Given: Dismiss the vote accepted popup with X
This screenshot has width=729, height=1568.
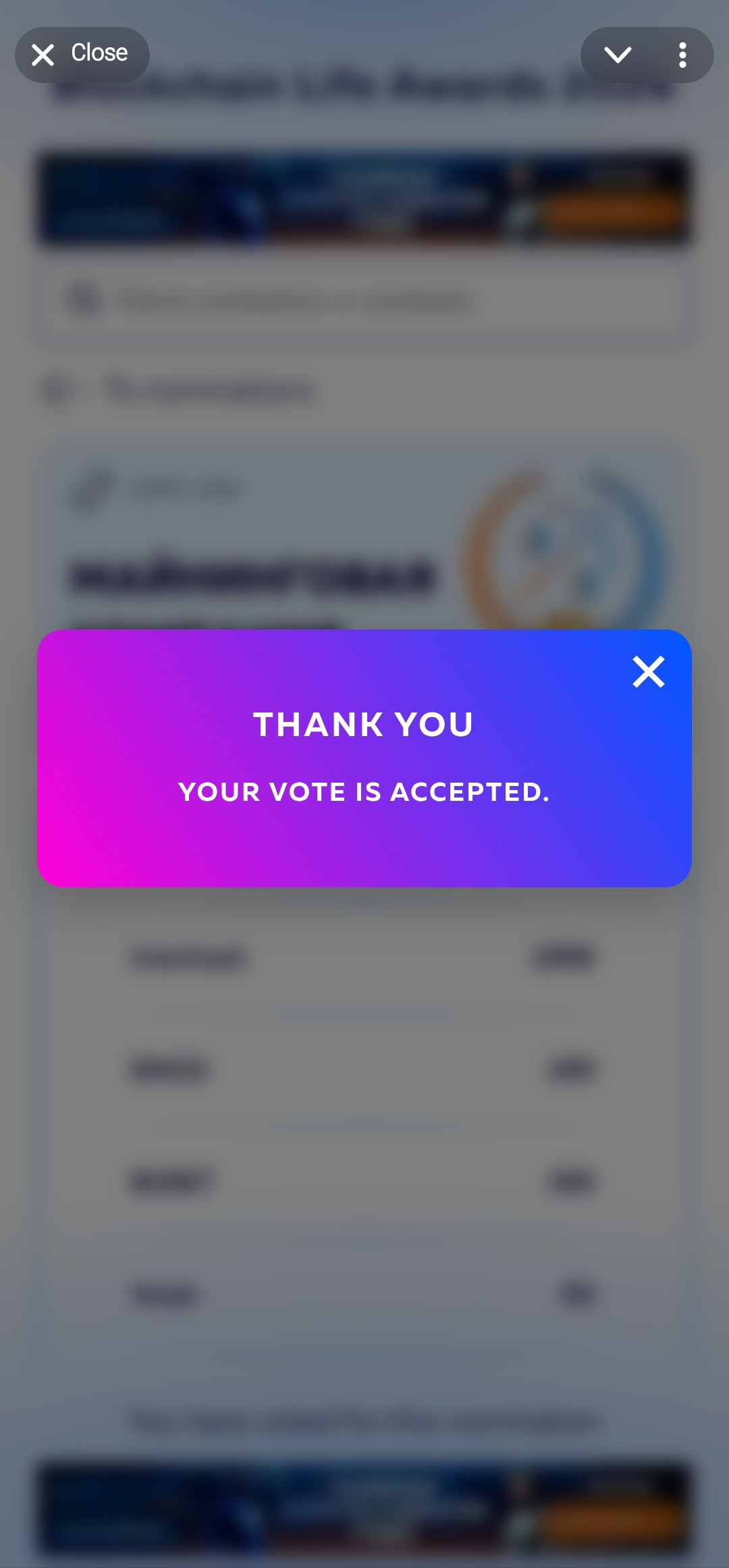Looking at the screenshot, I should [649, 672].
